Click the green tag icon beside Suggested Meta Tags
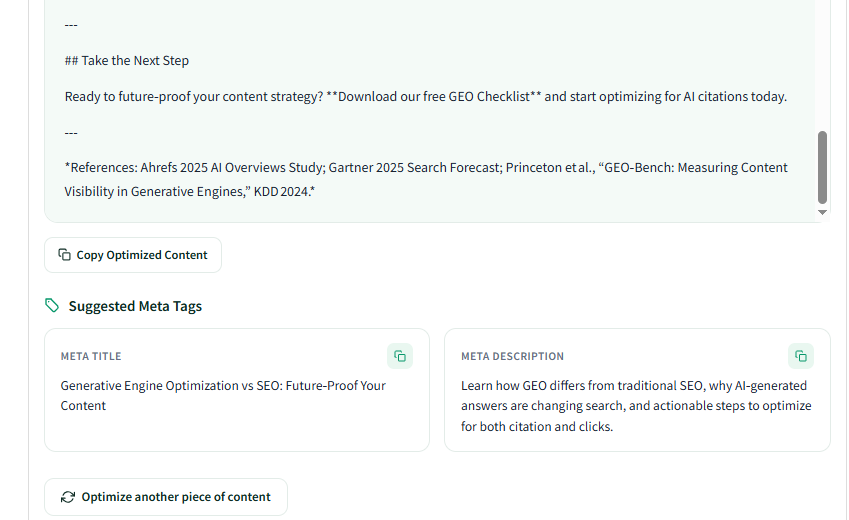 click(52, 306)
